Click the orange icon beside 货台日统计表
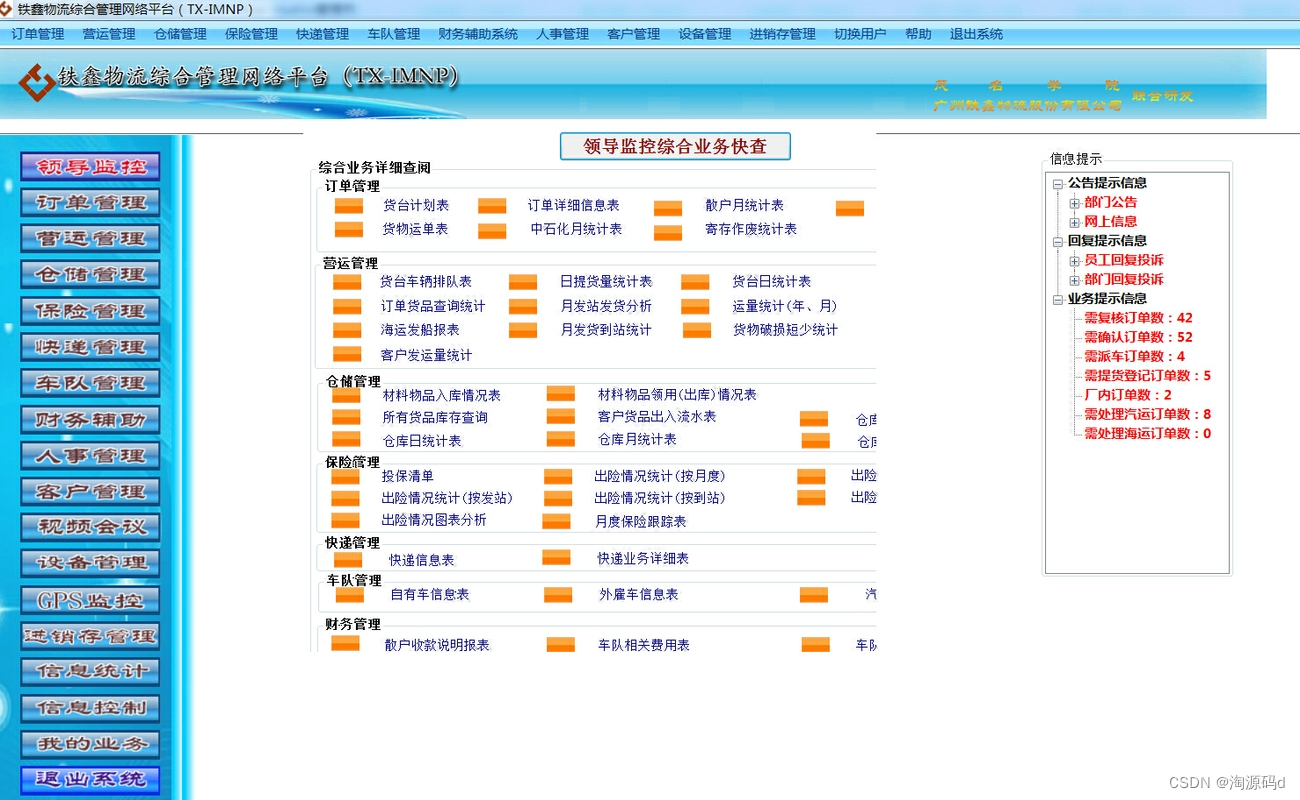Image resolution: width=1300 pixels, height=800 pixels. pos(695,282)
